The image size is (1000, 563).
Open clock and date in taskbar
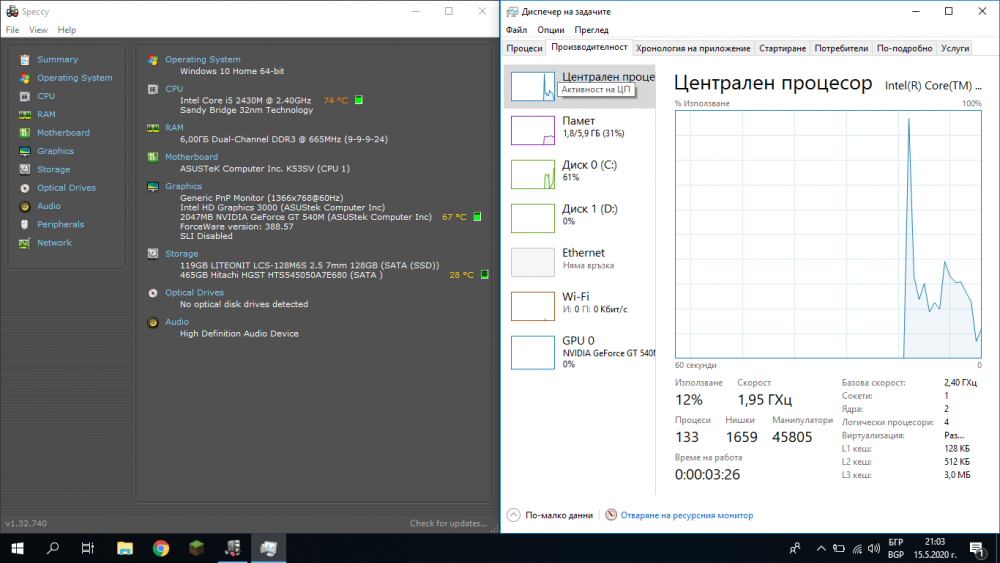pyautogui.click(x=934, y=548)
